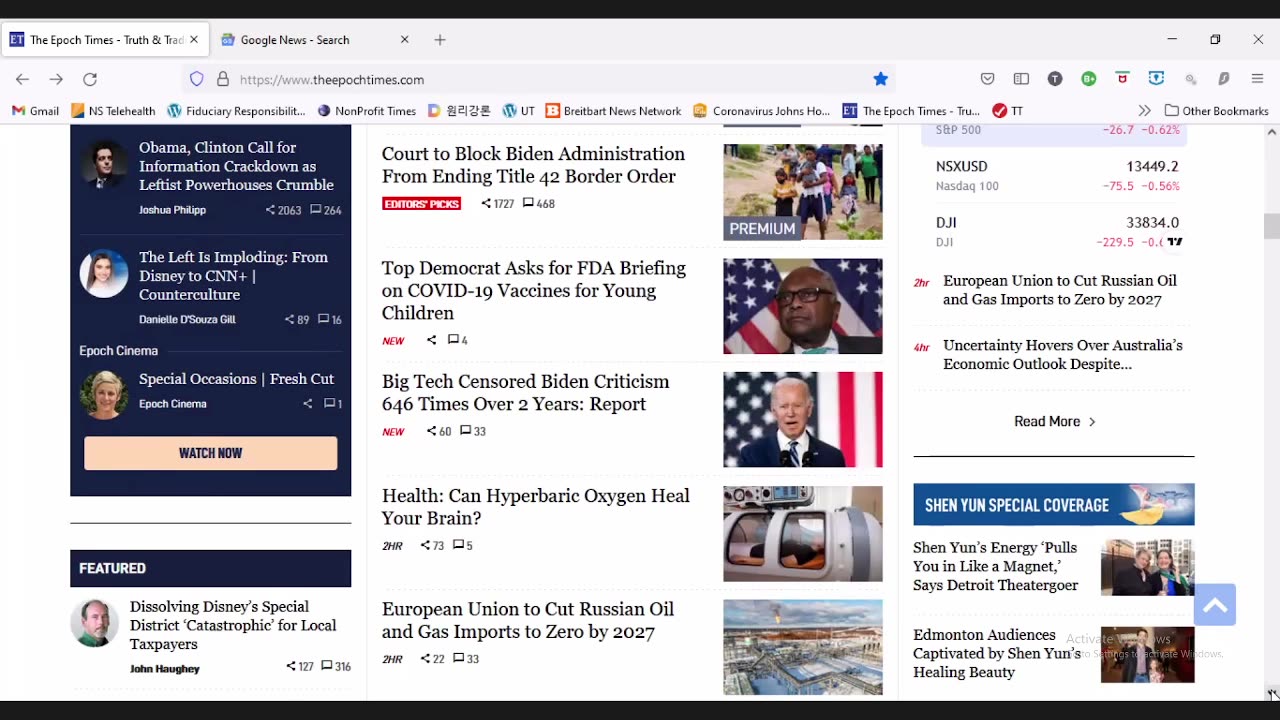Share the Dissolving Disney's article

[x=300, y=667]
